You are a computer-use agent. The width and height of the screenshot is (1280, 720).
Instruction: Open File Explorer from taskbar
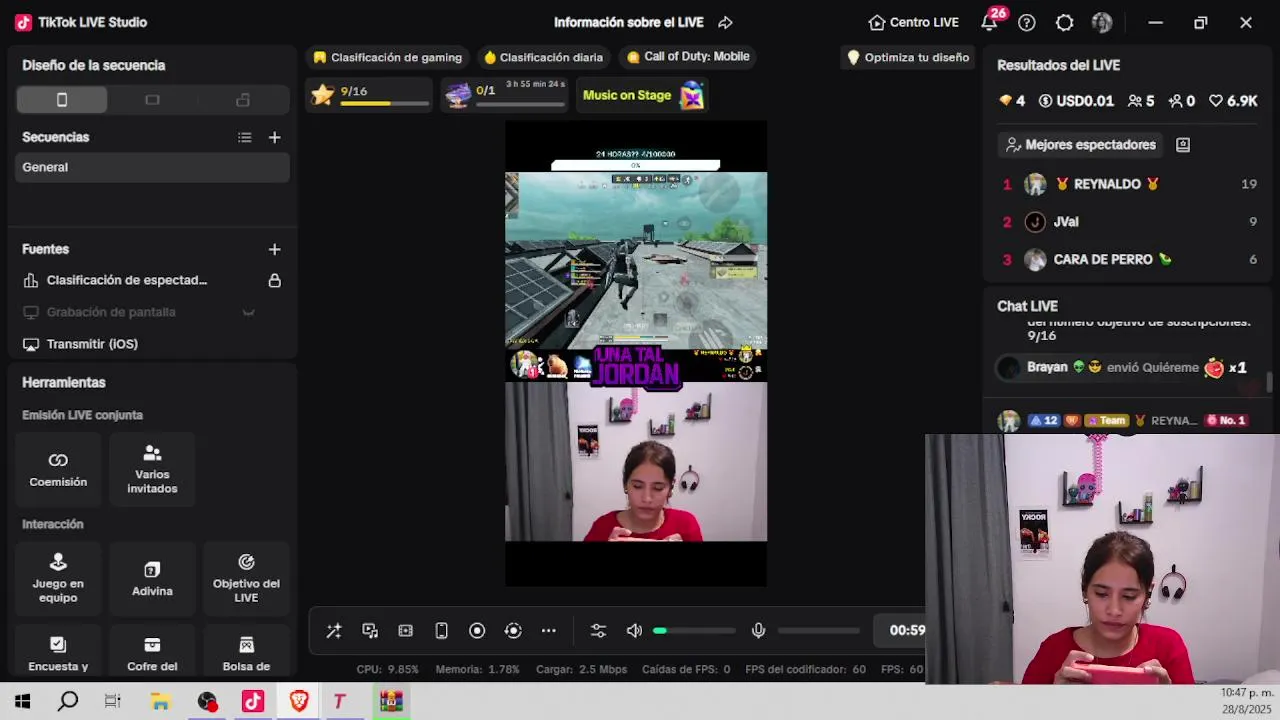(160, 702)
